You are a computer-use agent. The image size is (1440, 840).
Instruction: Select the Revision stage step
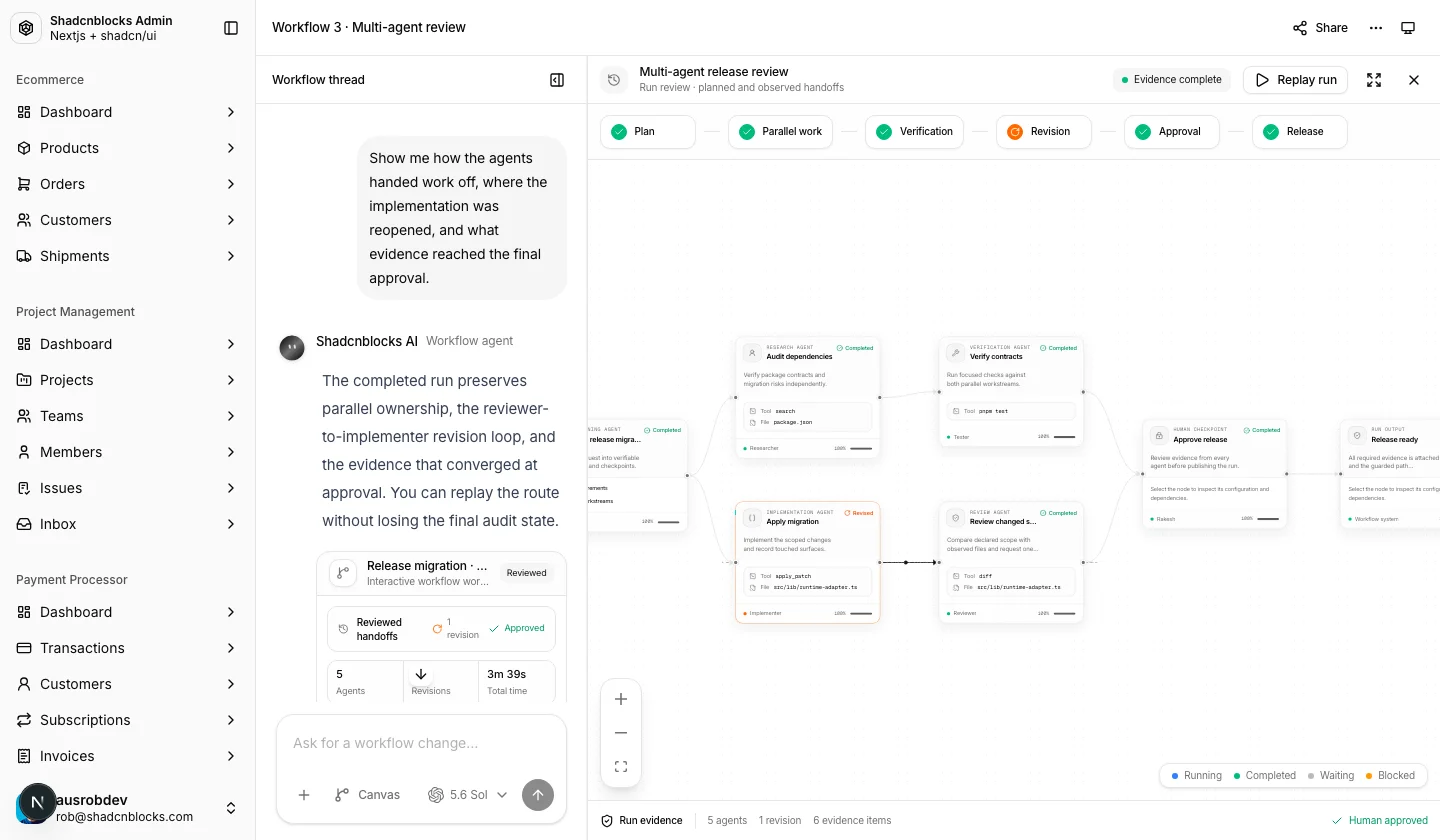pos(1043,132)
